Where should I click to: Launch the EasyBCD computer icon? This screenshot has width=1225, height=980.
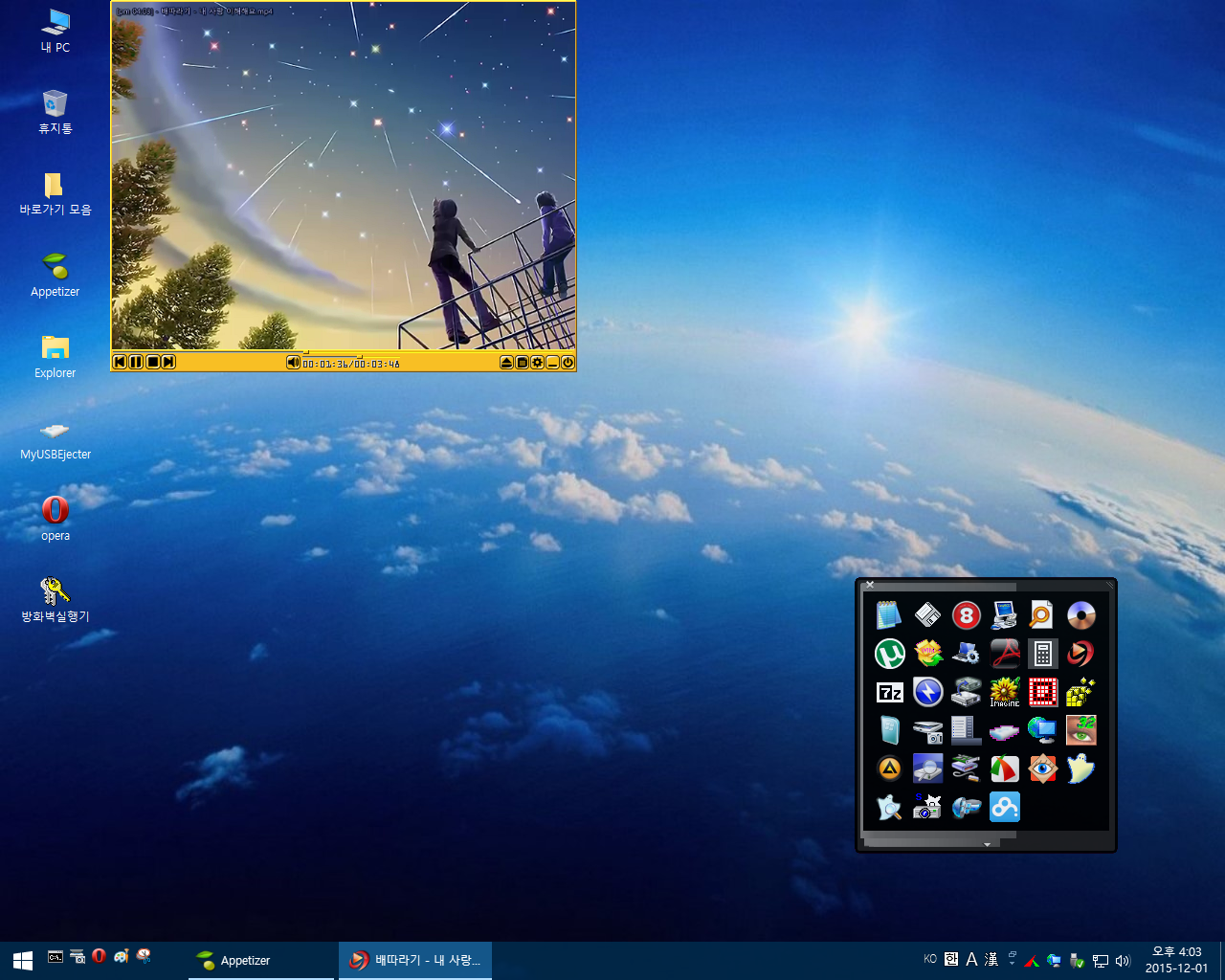pyautogui.click(x=1004, y=614)
